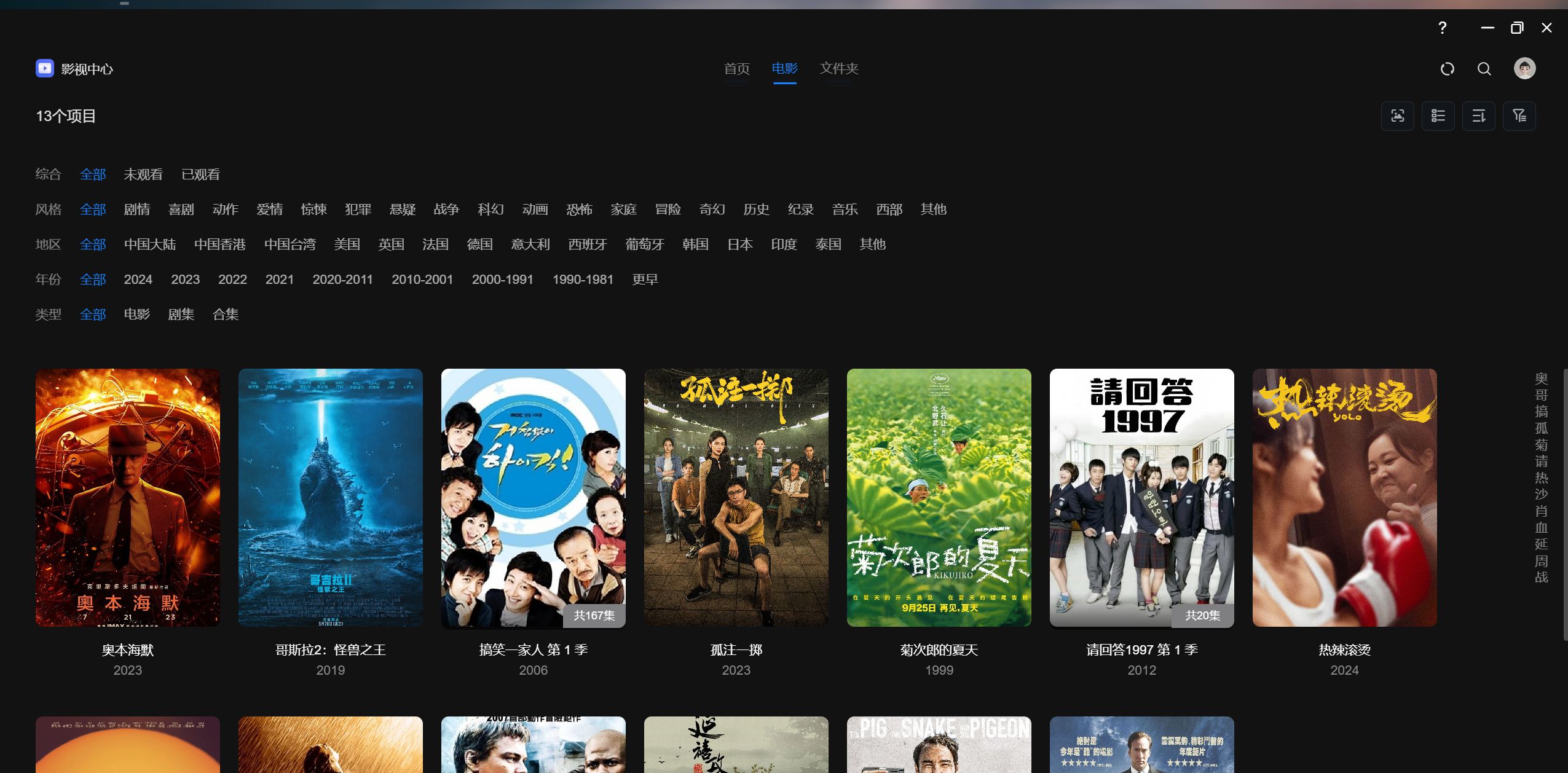
Task: Click the vertical scrollbar thumb
Action: 1566,504
